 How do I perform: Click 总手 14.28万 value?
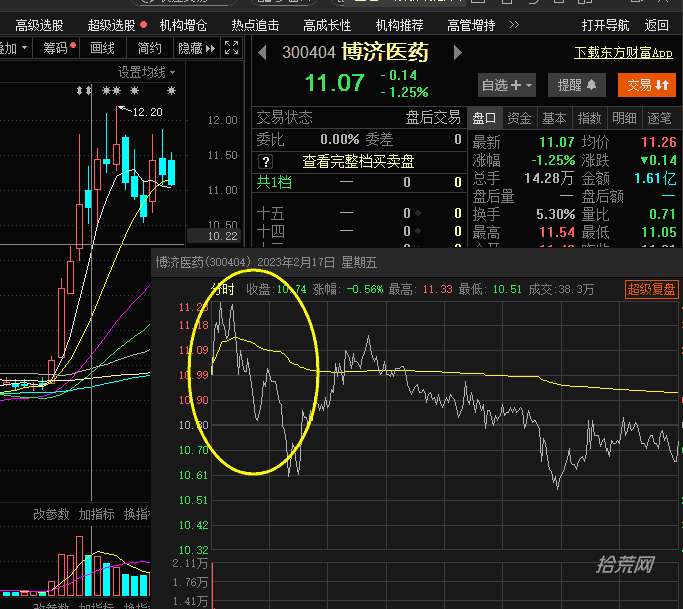click(549, 179)
